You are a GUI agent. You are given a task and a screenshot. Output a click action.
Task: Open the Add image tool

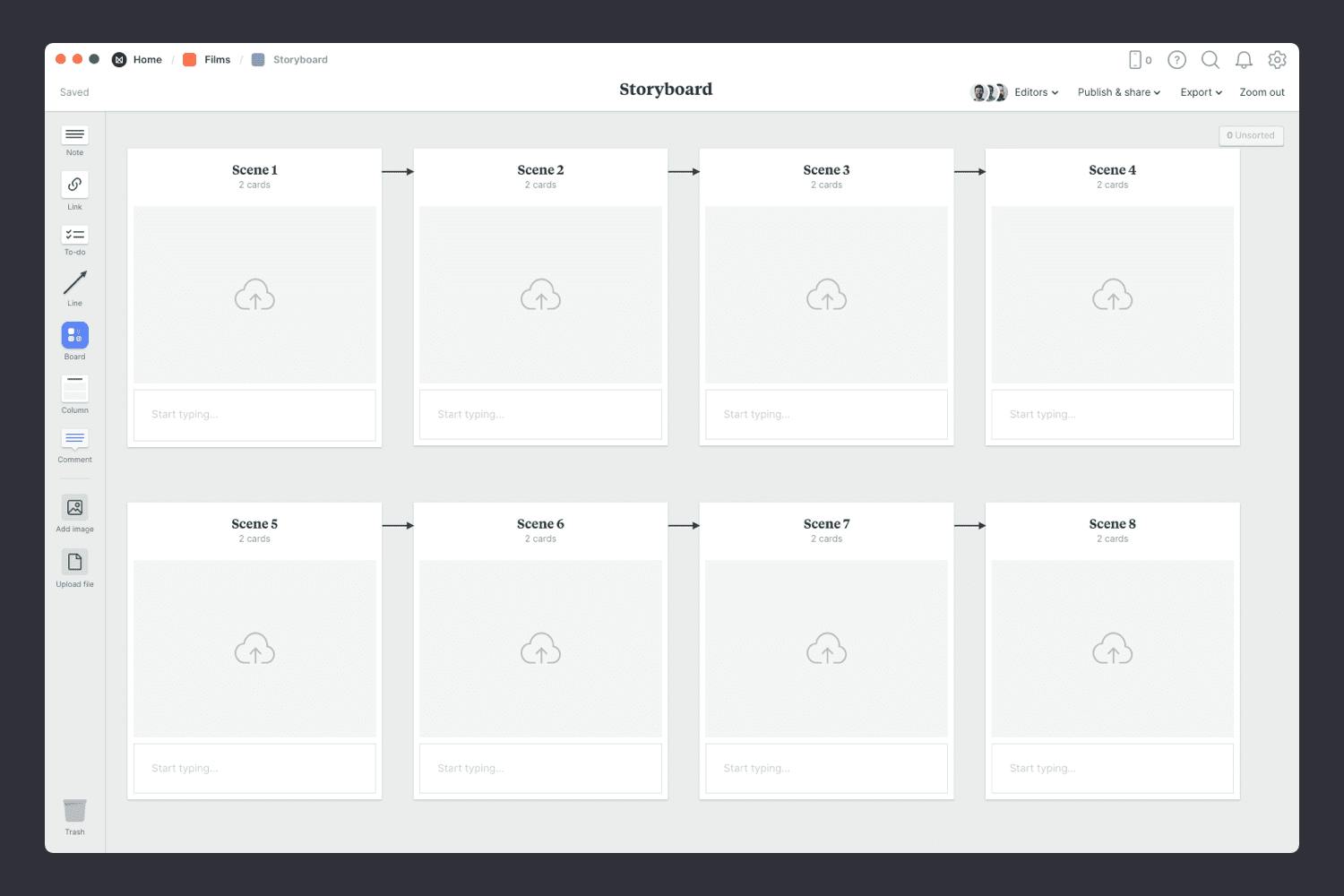74,509
